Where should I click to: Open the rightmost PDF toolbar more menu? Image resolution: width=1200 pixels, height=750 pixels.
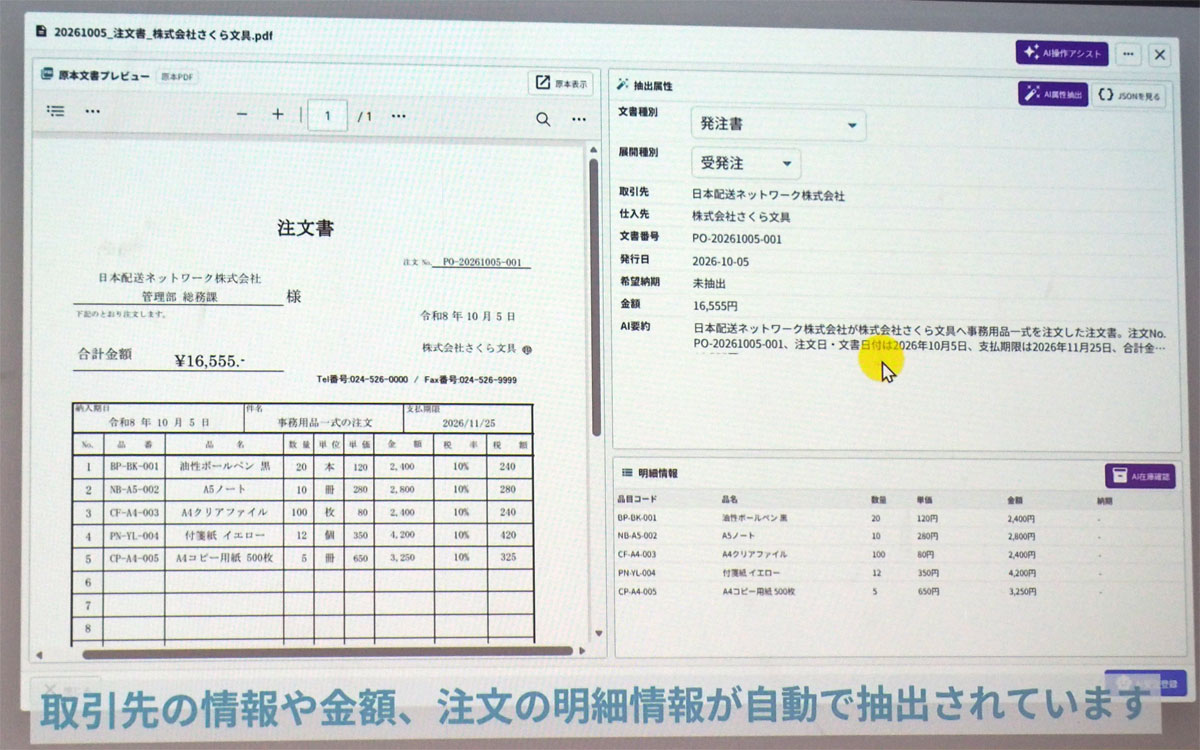click(x=579, y=119)
